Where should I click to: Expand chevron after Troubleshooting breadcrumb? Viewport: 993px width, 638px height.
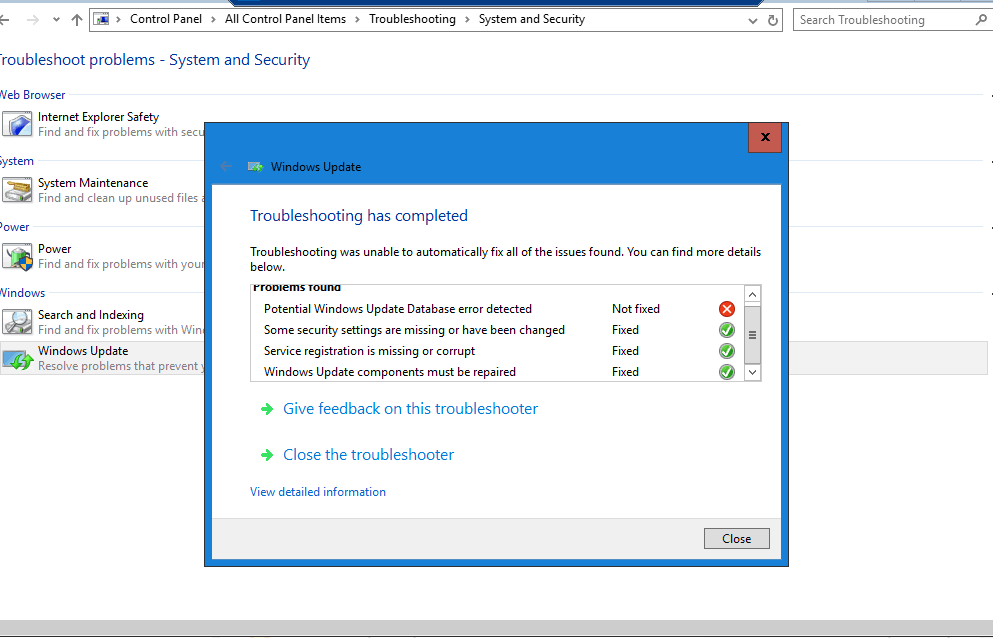(x=467, y=20)
